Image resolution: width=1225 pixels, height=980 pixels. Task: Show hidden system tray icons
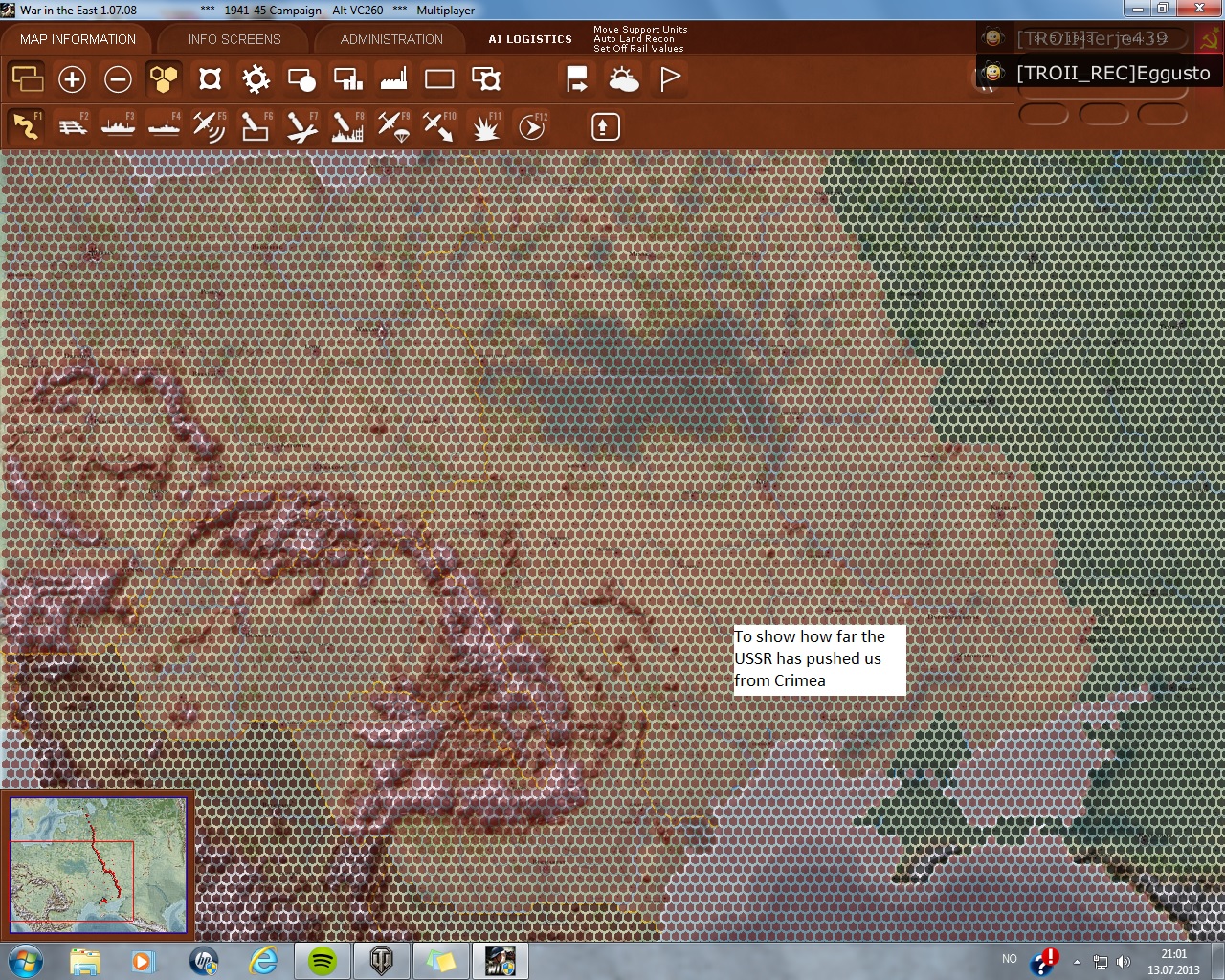click(x=1078, y=962)
